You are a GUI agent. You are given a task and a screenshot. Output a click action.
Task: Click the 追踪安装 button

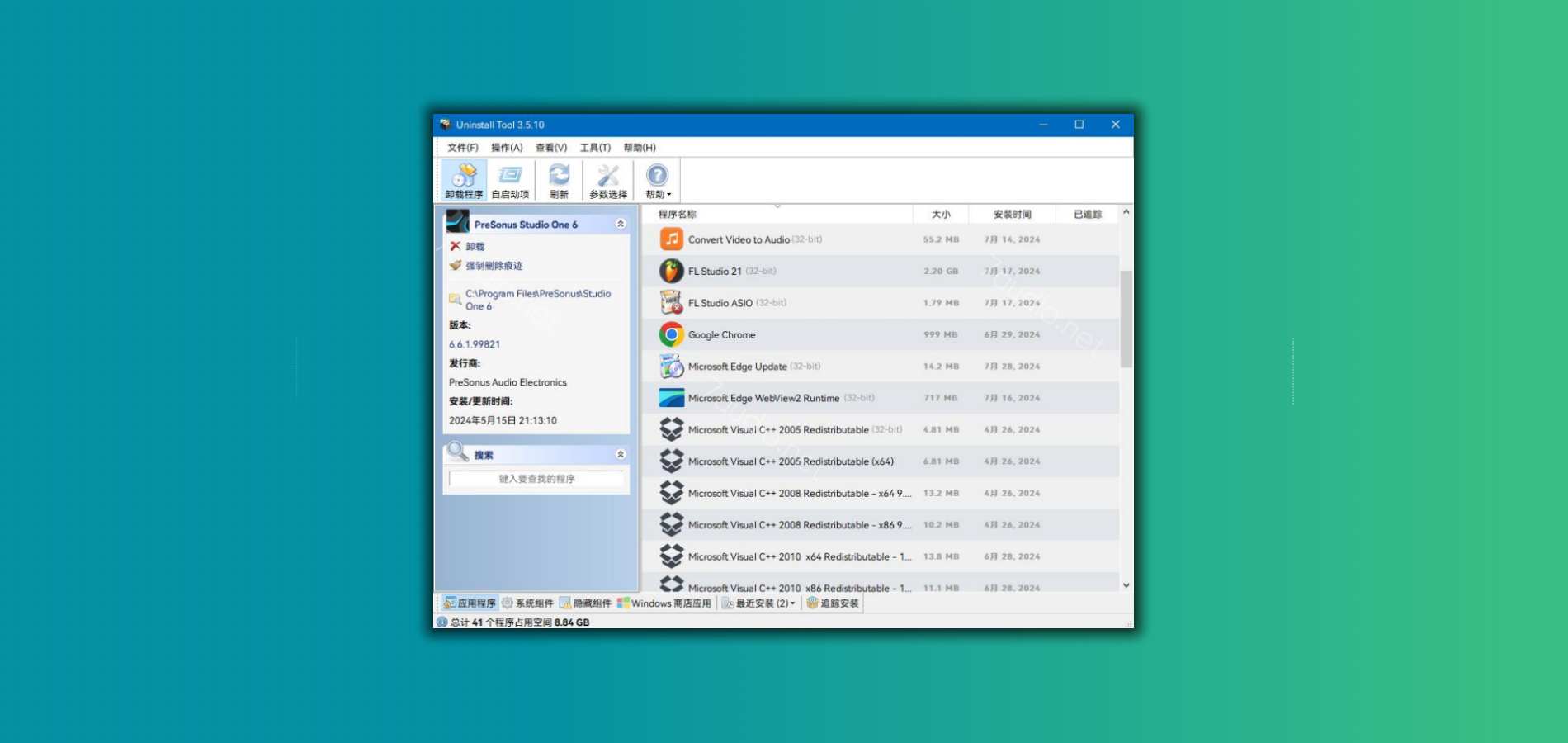coord(833,603)
